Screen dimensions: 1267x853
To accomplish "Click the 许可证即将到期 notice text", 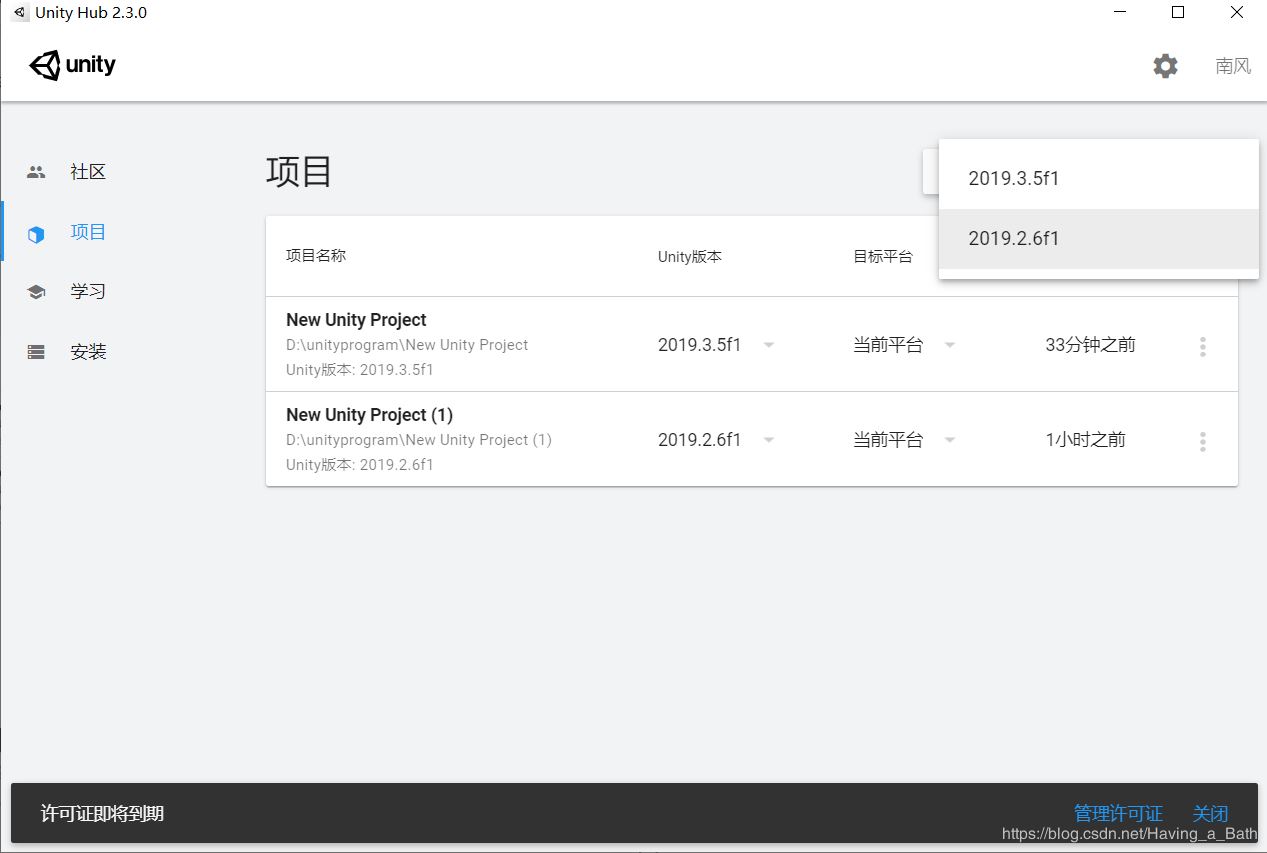I will (102, 814).
